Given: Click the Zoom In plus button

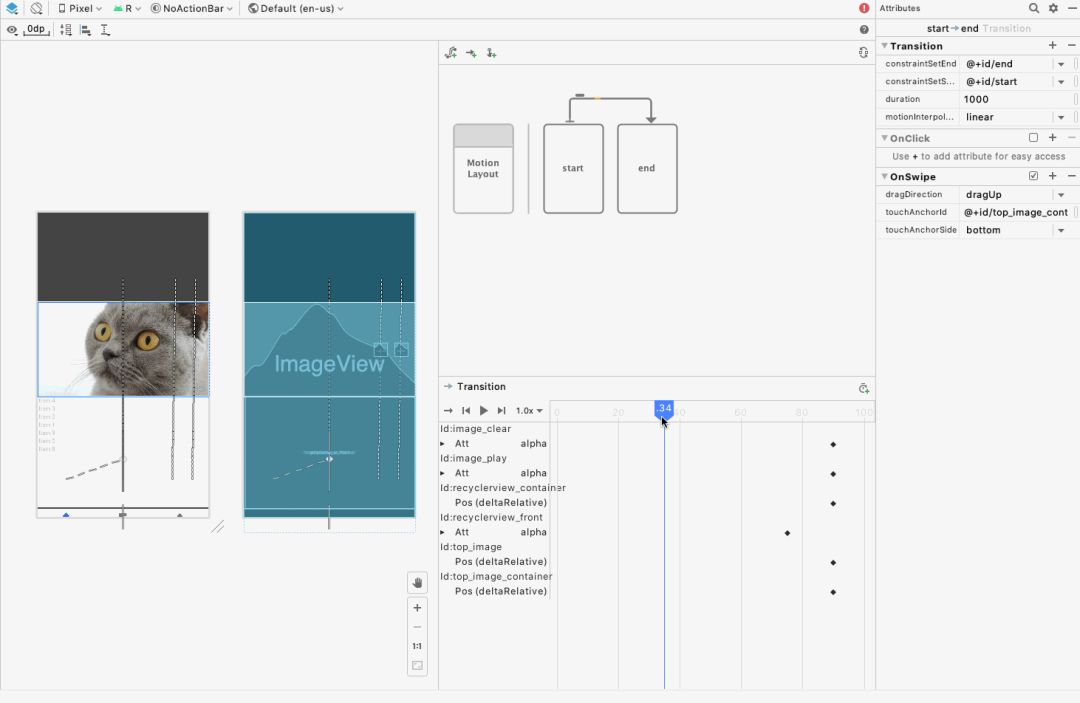Looking at the screenshot, I should (417, 608).
